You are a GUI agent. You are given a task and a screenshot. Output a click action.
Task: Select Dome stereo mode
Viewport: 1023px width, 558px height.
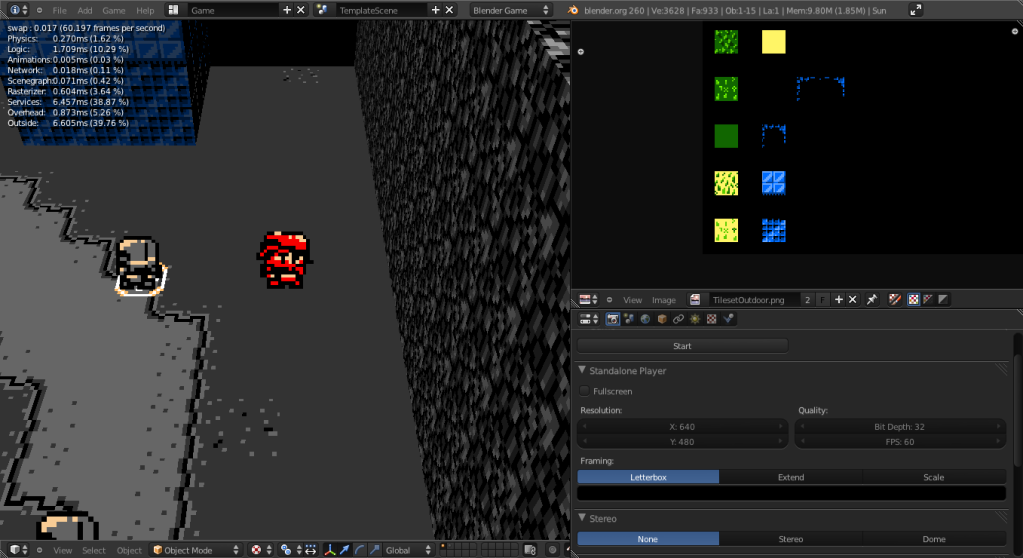pyautogui.click(x=933, y=539)
